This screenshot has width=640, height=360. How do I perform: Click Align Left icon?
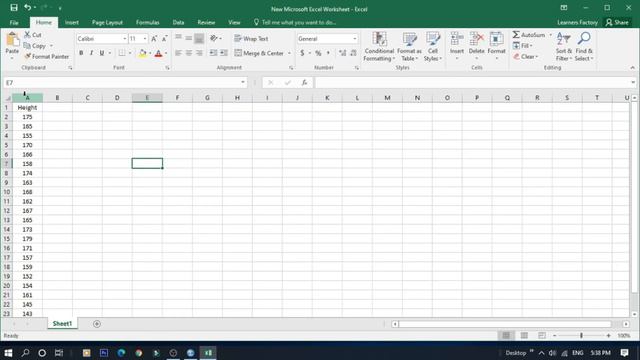coord(178,53)
